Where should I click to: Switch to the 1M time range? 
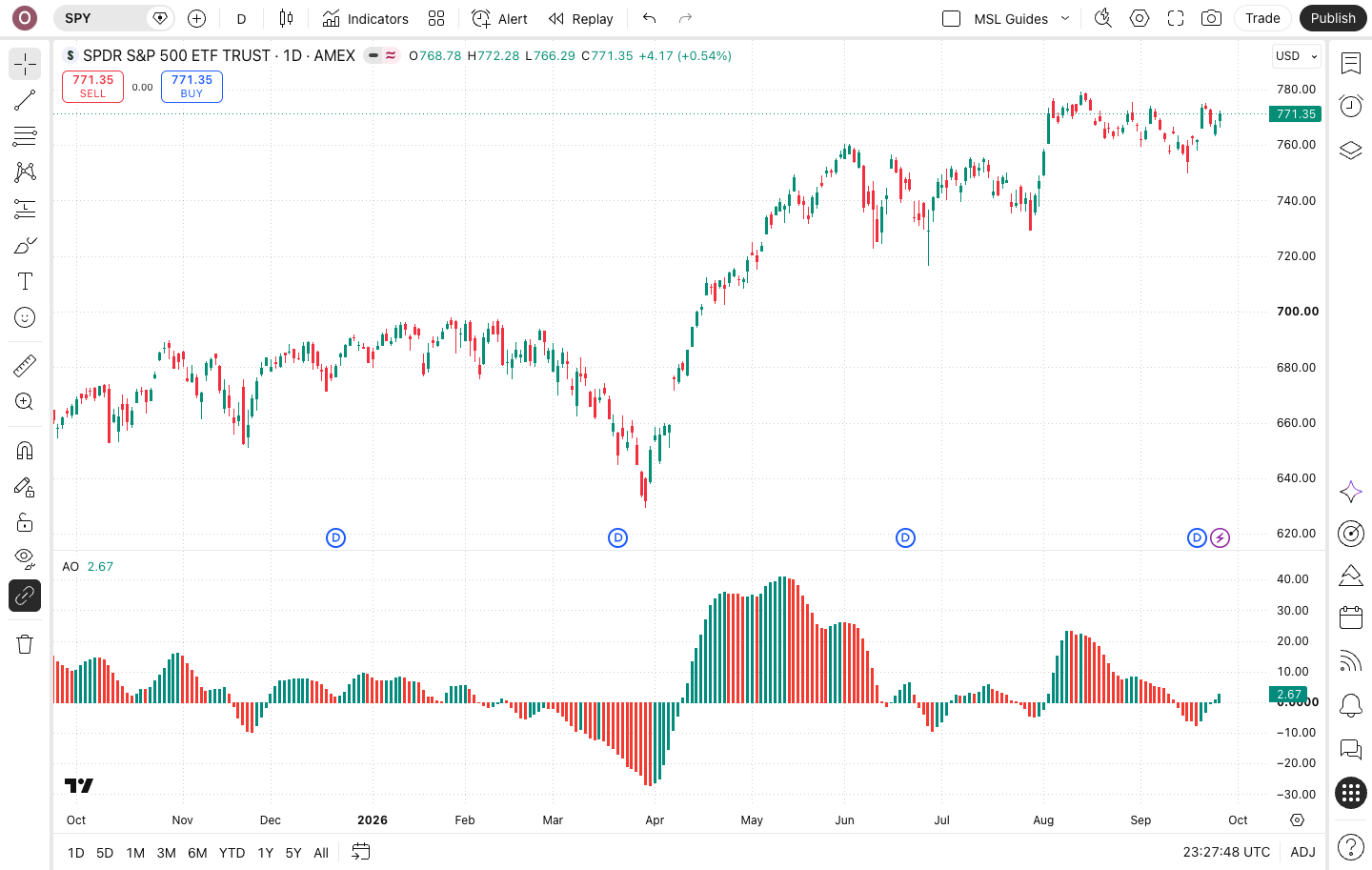tap(135, 853)
